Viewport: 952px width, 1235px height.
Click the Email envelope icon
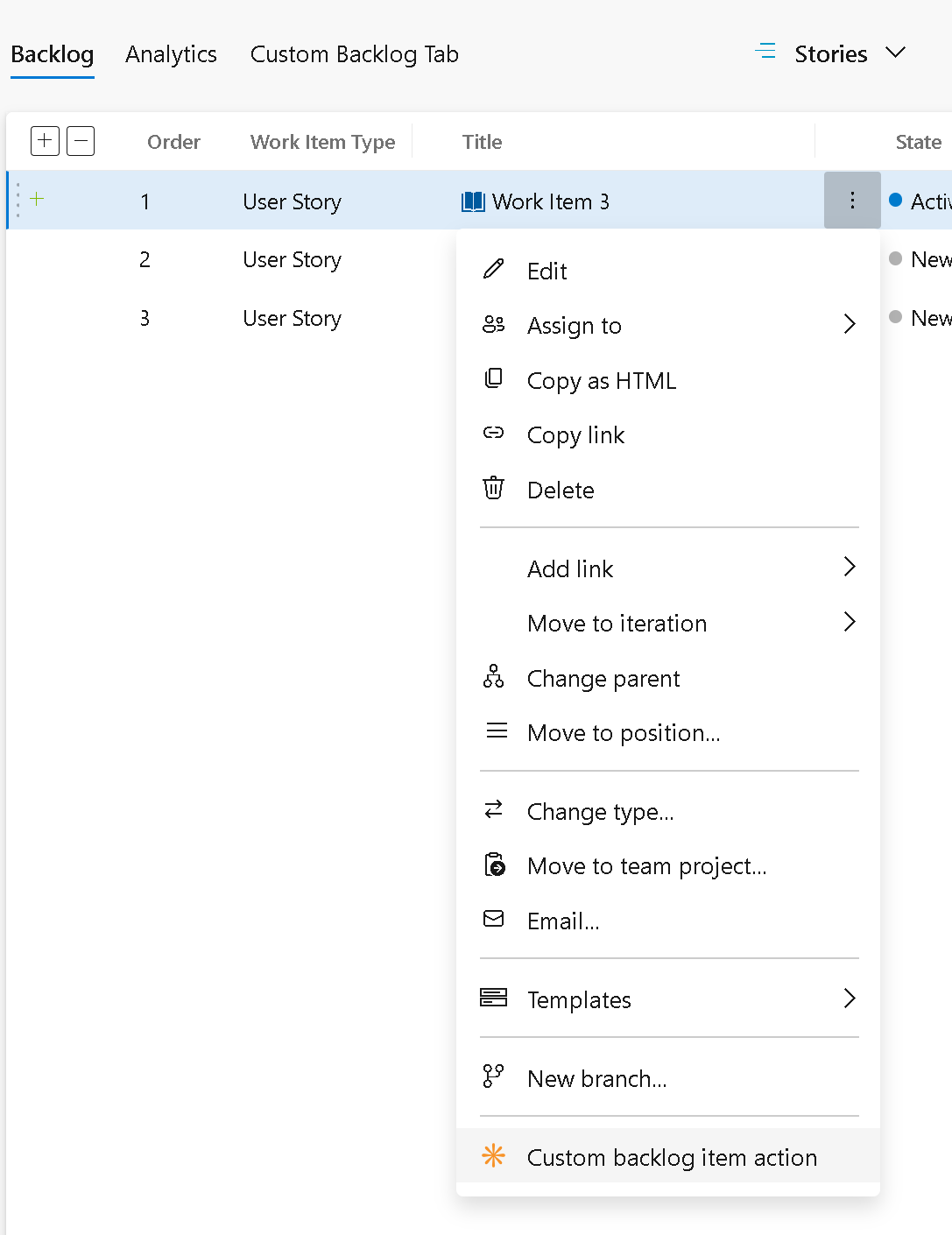click(x=494, y=920)
